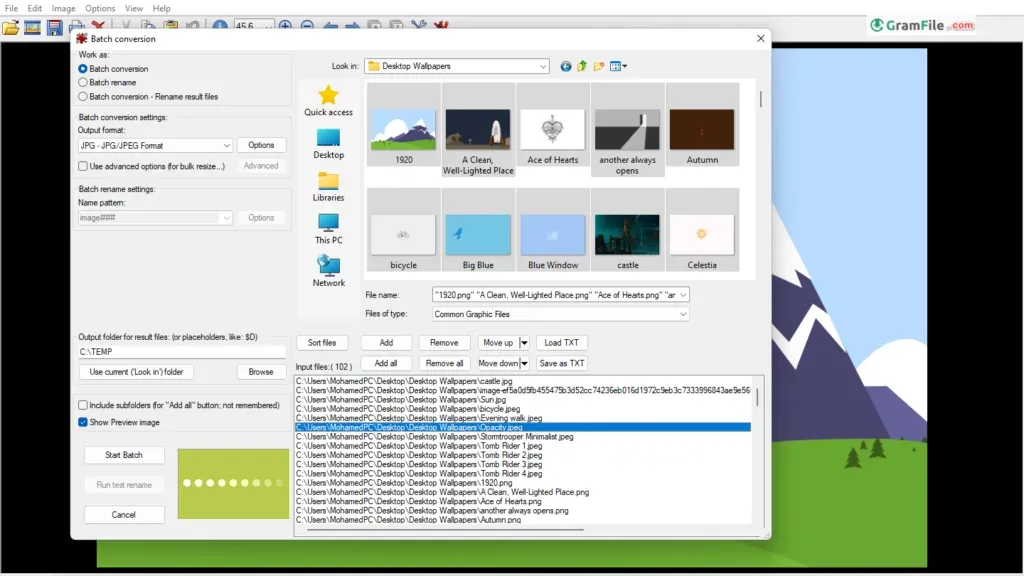Open the Move down arrow dropdown

point(524,363)
